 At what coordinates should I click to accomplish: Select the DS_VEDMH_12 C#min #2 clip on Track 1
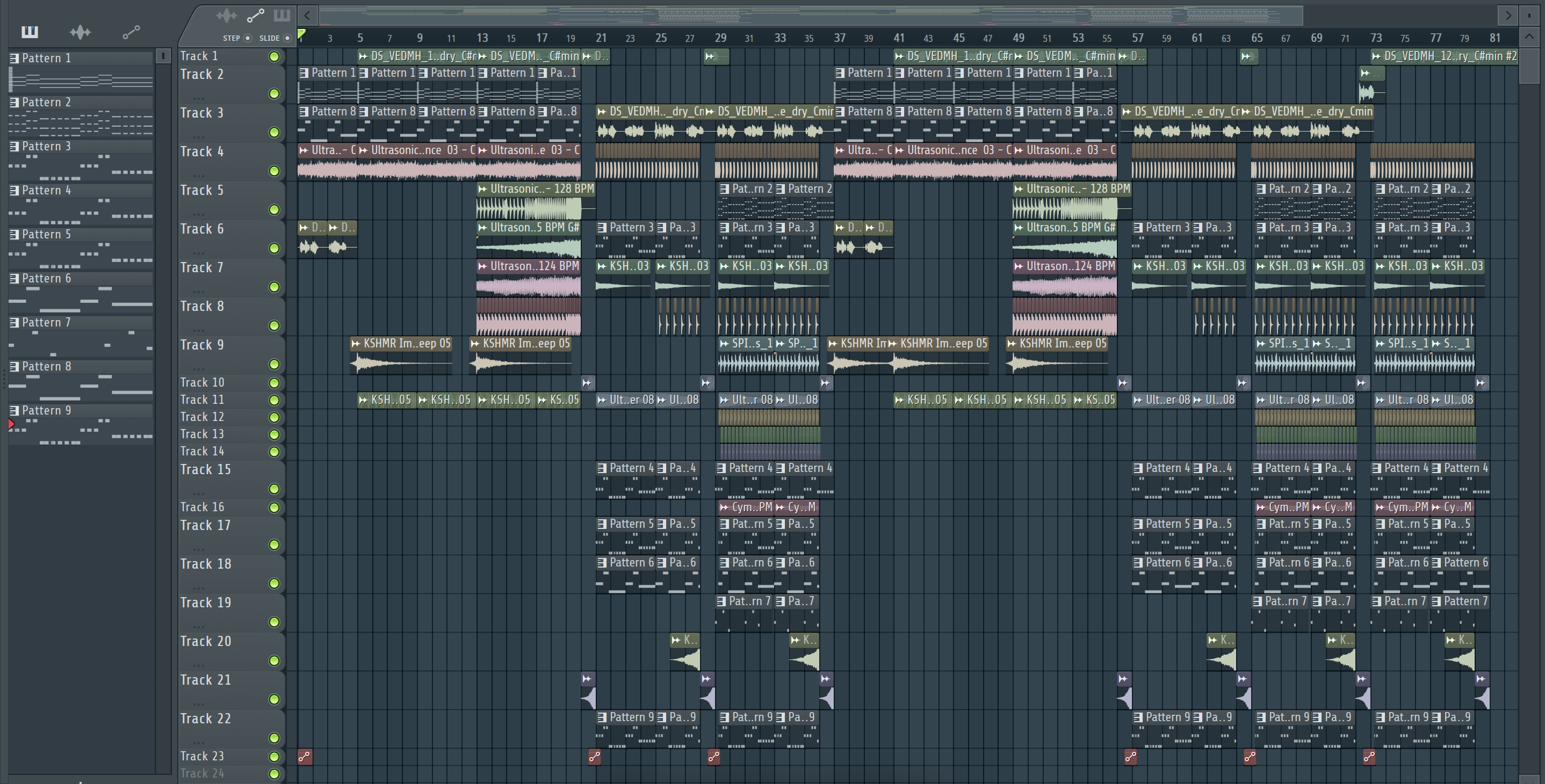[x=1445, y=56]
